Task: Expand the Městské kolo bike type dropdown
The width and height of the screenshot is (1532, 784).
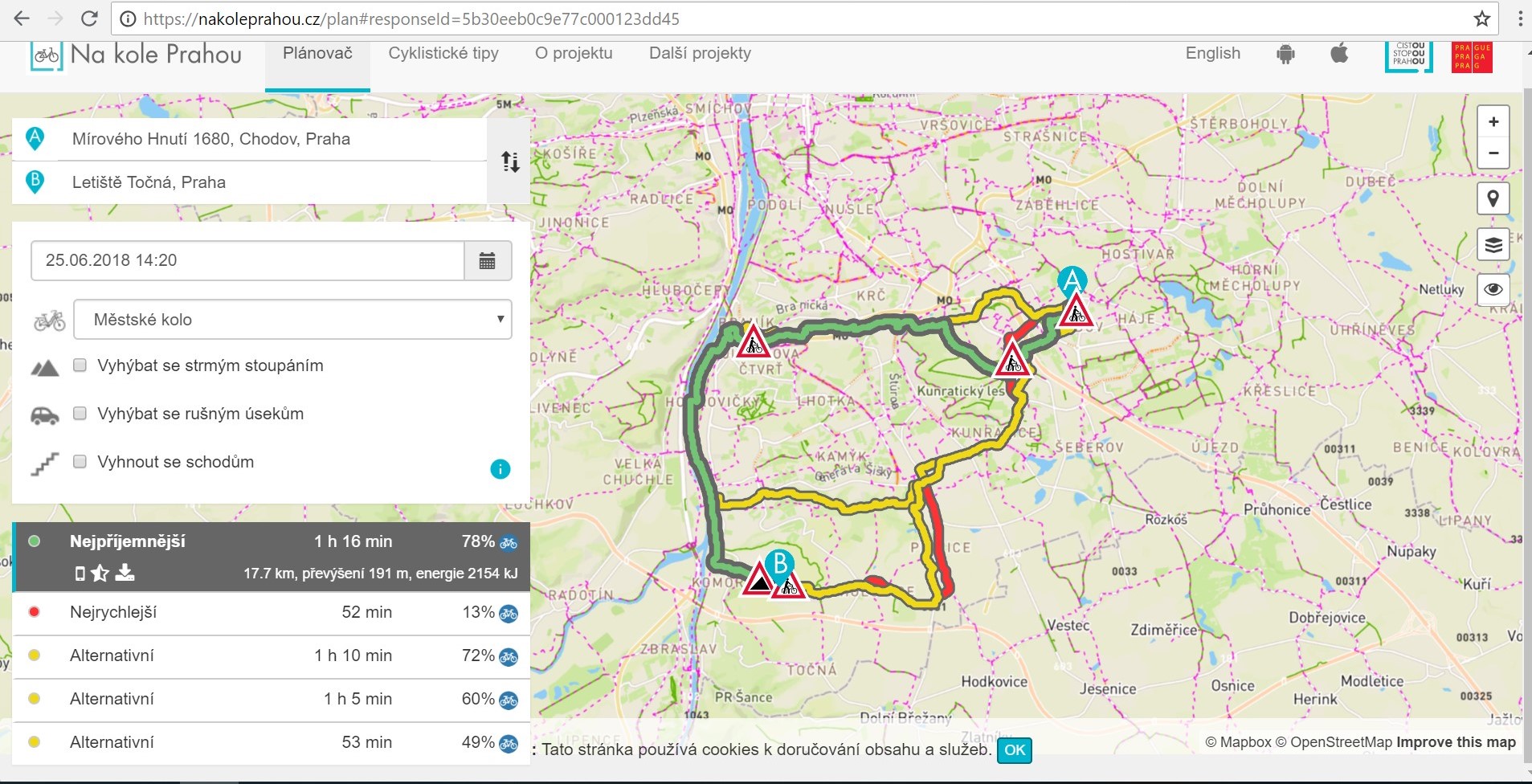Action: 292,320
